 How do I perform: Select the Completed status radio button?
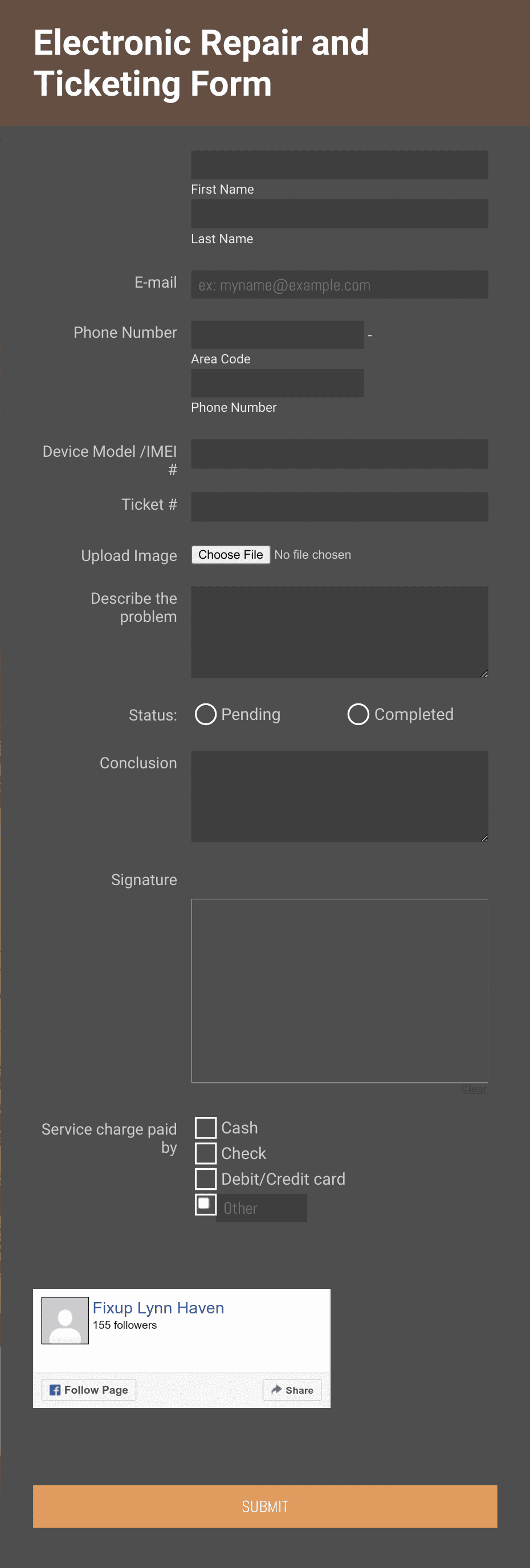[358, 715]
